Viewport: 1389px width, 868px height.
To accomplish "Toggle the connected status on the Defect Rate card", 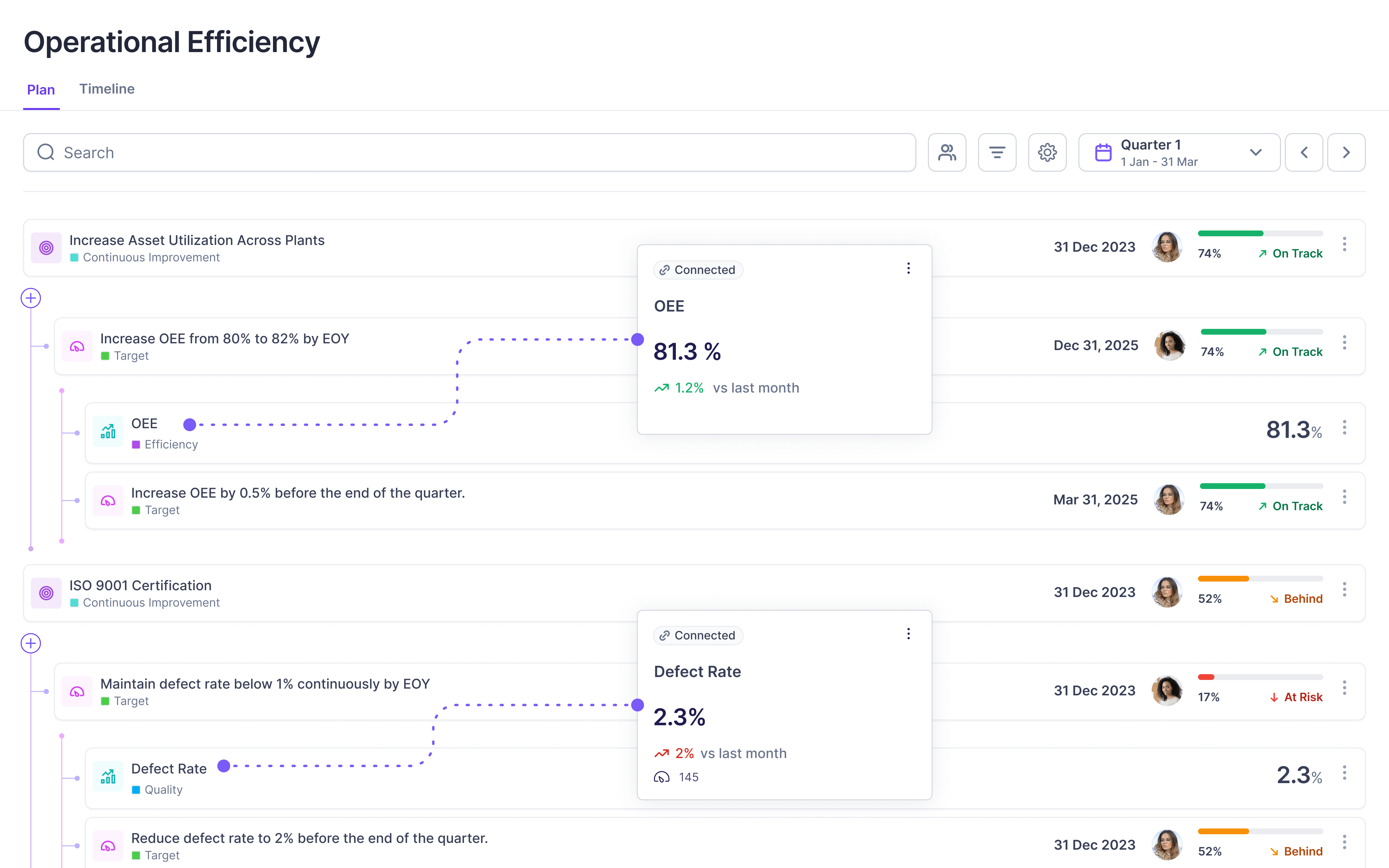I will click(697, 635).
